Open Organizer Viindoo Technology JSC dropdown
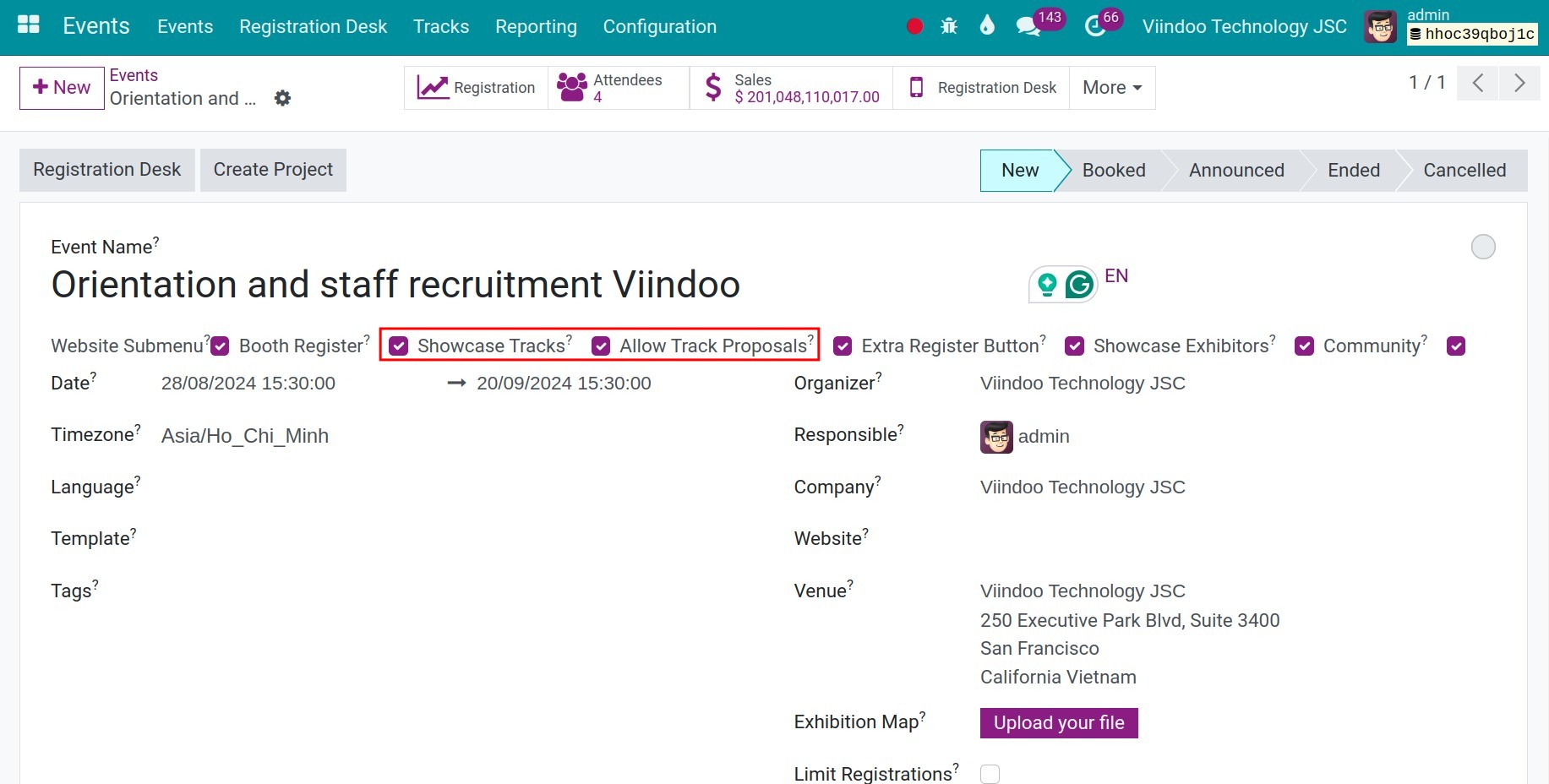This screenshot has height=784, width=1549. [x=1238, y=384]
